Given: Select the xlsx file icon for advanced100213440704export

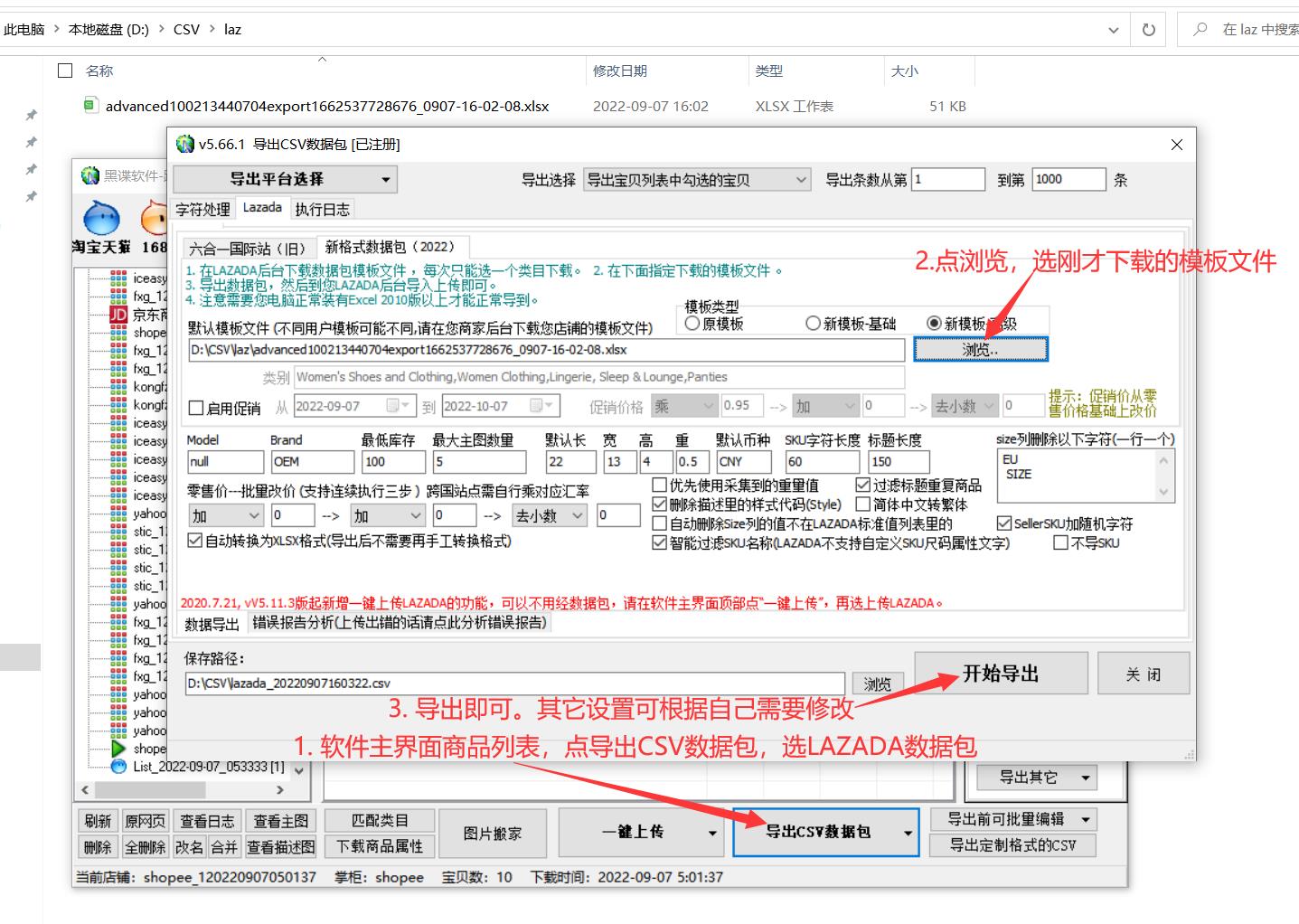Looking at the screenshot, I should 90,106.
